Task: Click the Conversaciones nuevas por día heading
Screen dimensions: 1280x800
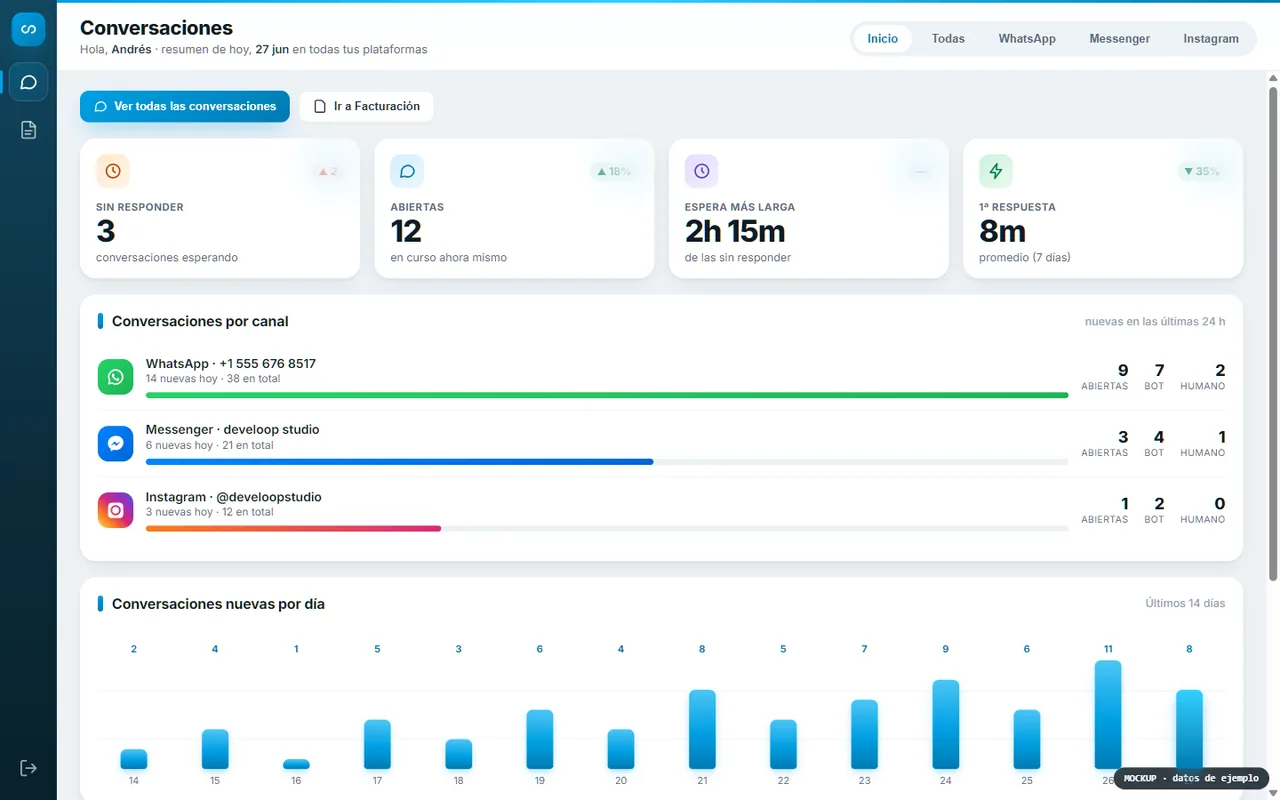Action: pos(218,604)
